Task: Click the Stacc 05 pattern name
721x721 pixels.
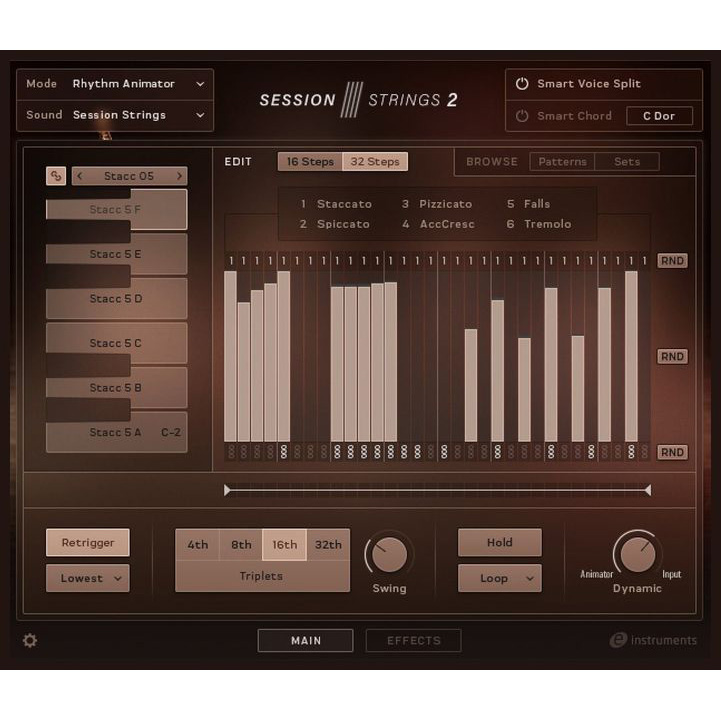Action: click(129, 176)
